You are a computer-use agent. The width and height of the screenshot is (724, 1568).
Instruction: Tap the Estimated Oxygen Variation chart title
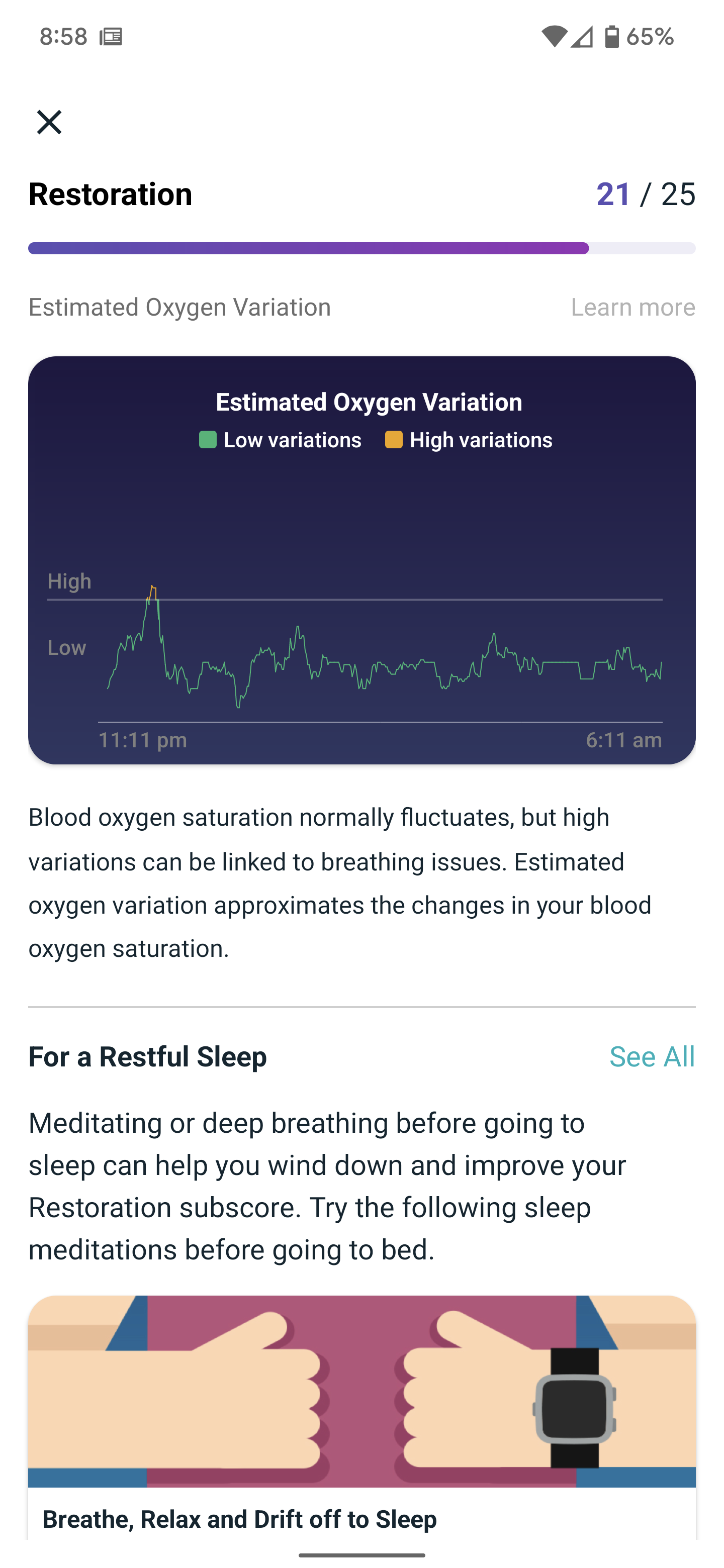tap(369, 403)
